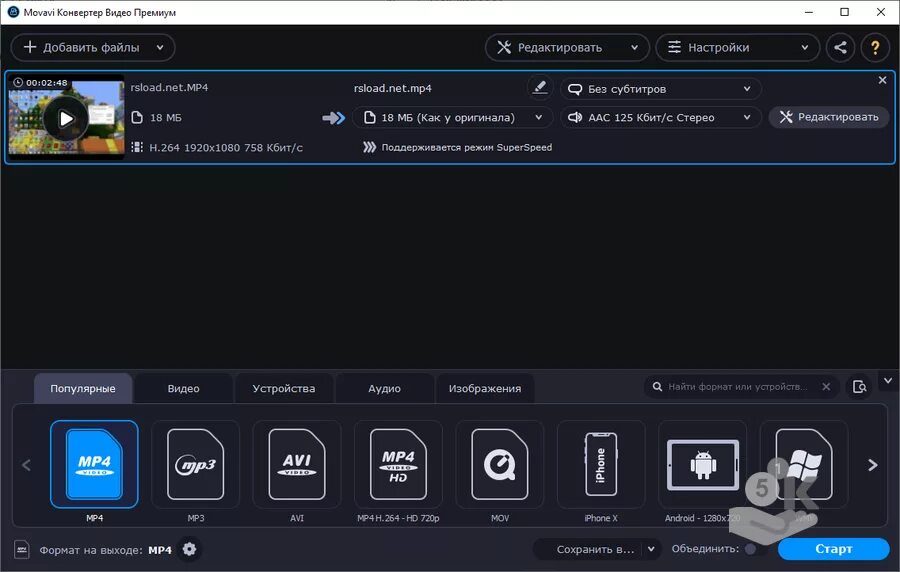Select the MOV QuickTime preset

500,464
